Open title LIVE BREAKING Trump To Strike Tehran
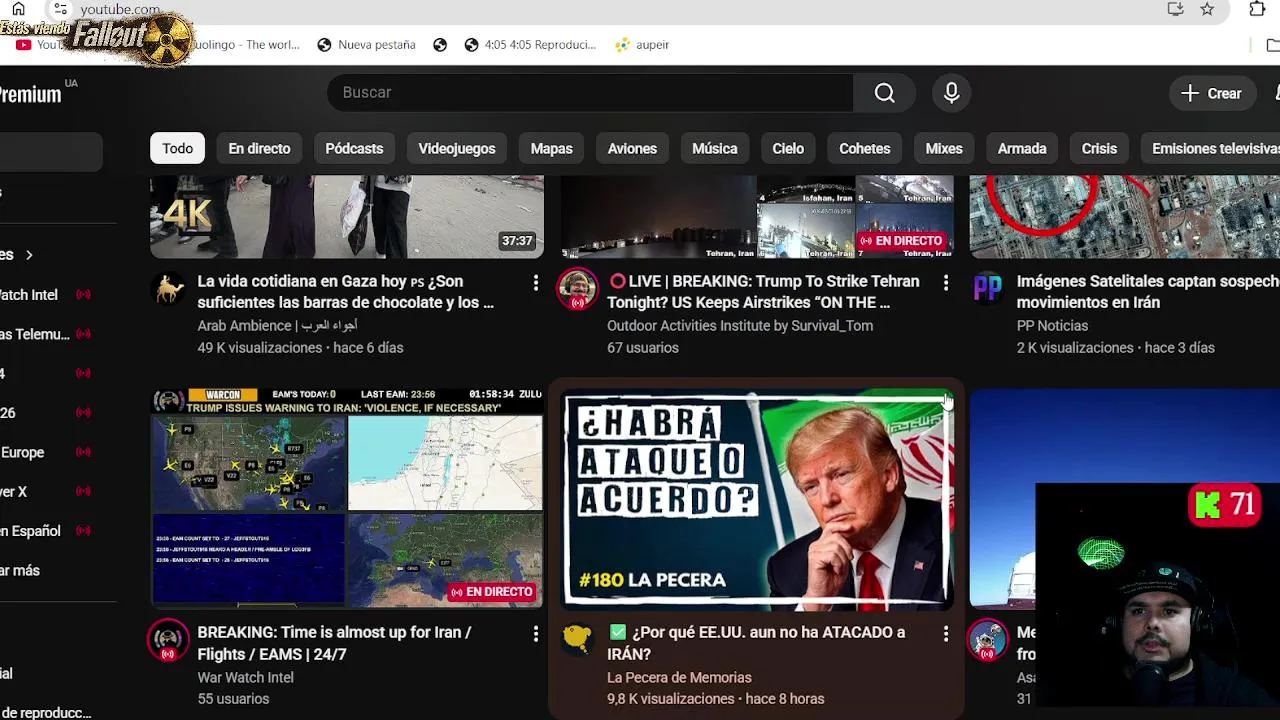The height and width of the screenshot is (720, 1280). click(x=762, y=292)
